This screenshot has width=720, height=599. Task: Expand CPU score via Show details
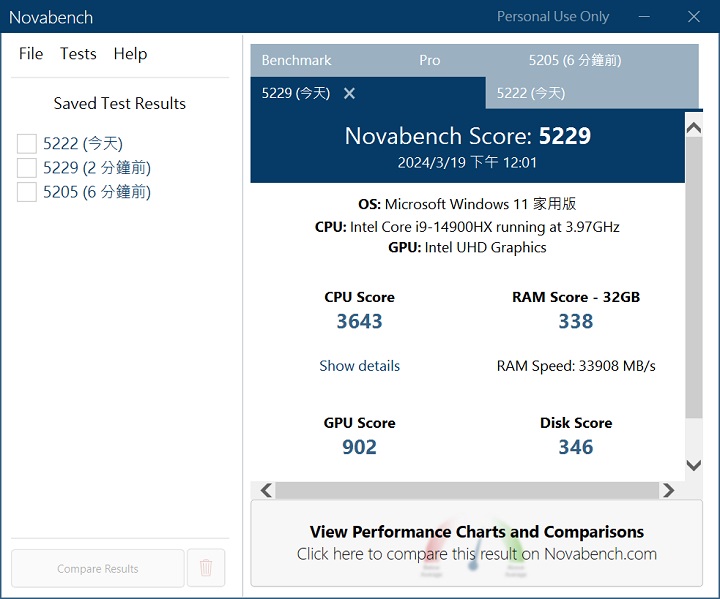pos(359,366)
